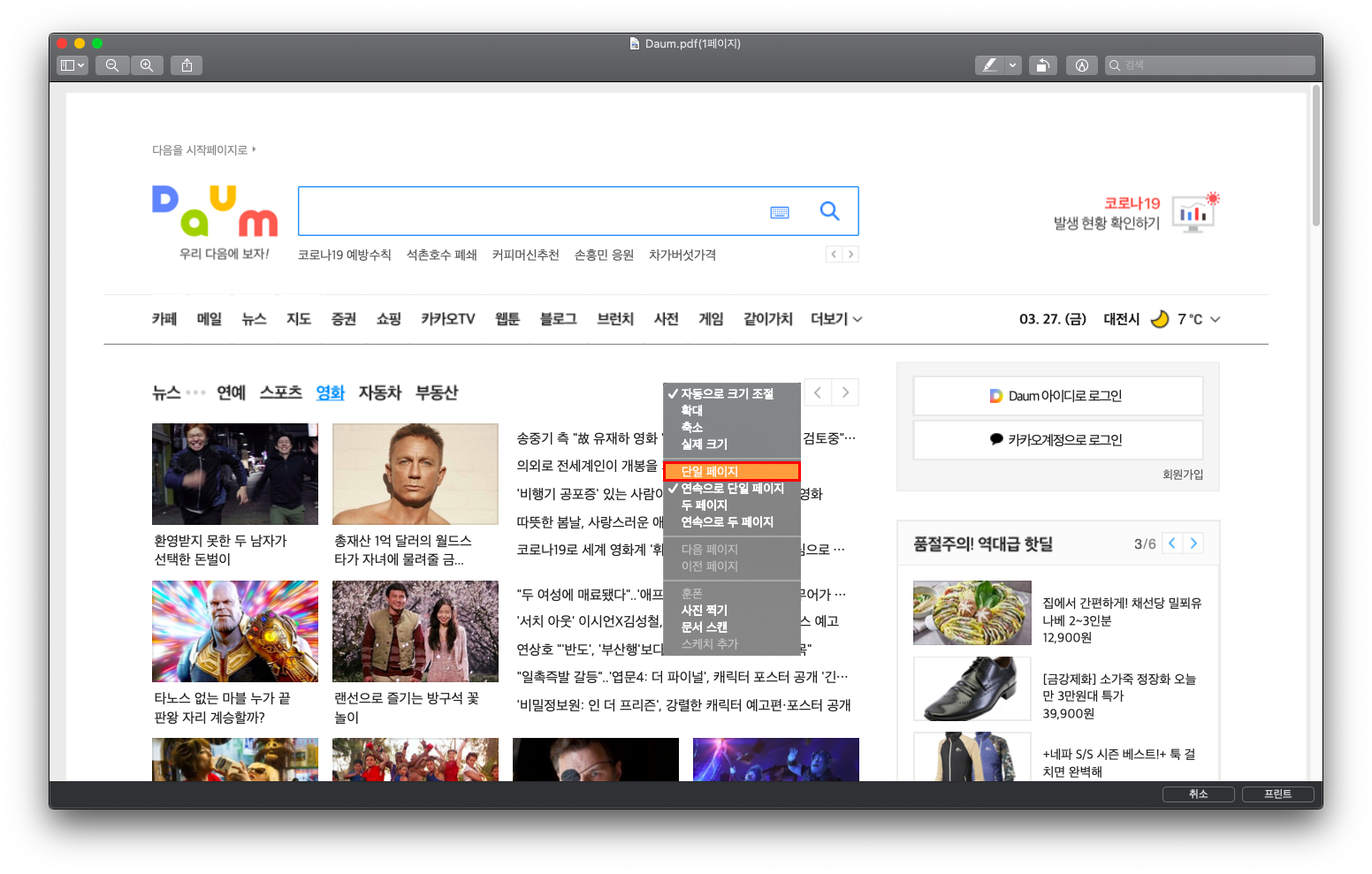Show the markup toolbar

point(1082,65)
